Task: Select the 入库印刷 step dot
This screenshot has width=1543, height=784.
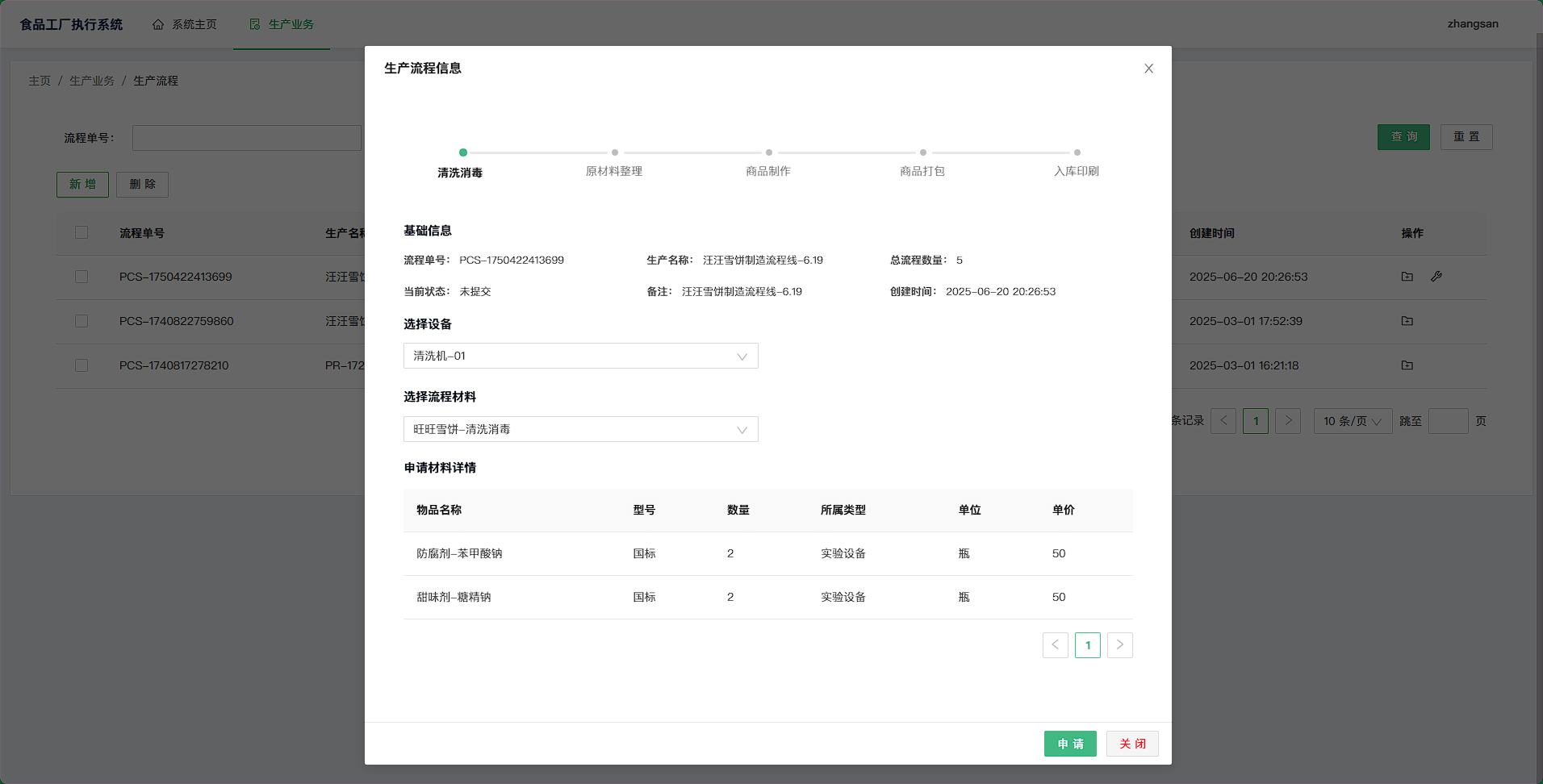Action: point(1077,152)
